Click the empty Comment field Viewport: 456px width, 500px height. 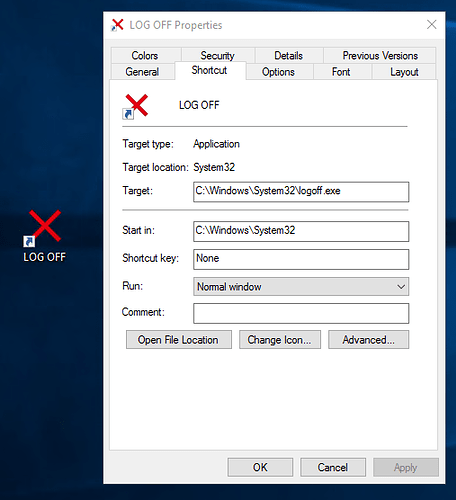pos(301,313)
